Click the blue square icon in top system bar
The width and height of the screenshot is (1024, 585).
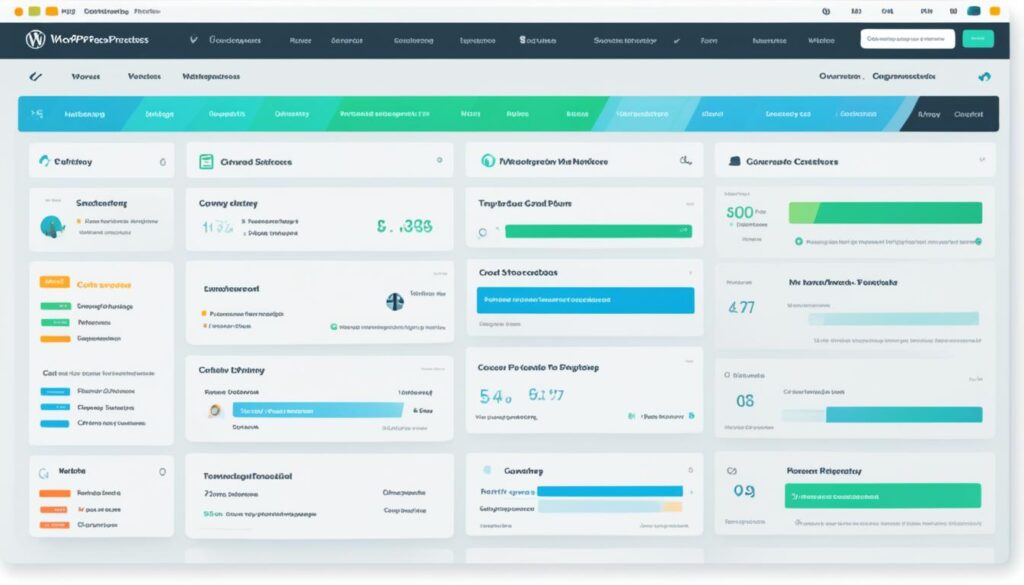(x=974, y=11)
